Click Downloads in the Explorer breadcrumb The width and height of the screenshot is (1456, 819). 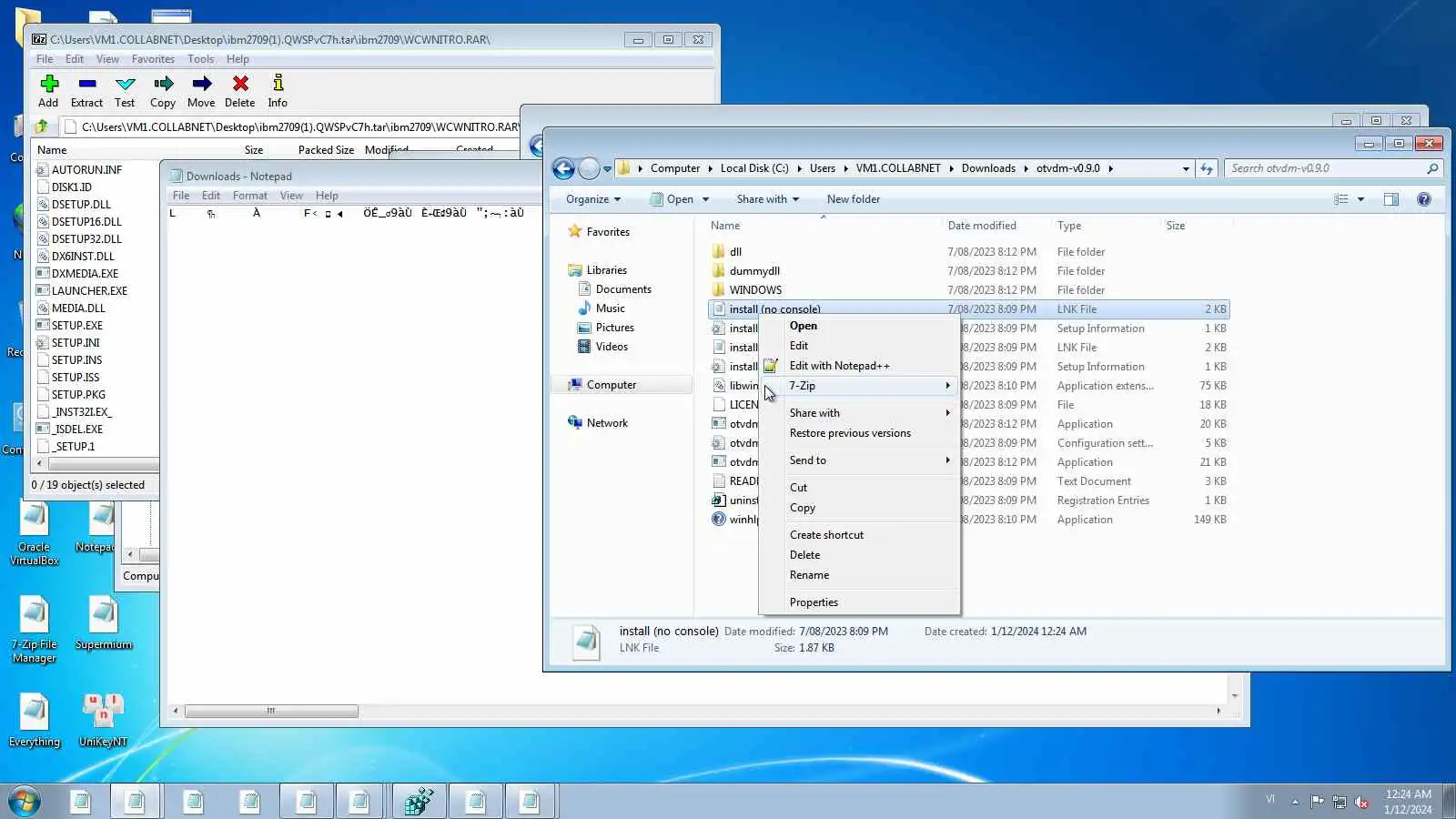pyautogui.click(x=988, y=168)
